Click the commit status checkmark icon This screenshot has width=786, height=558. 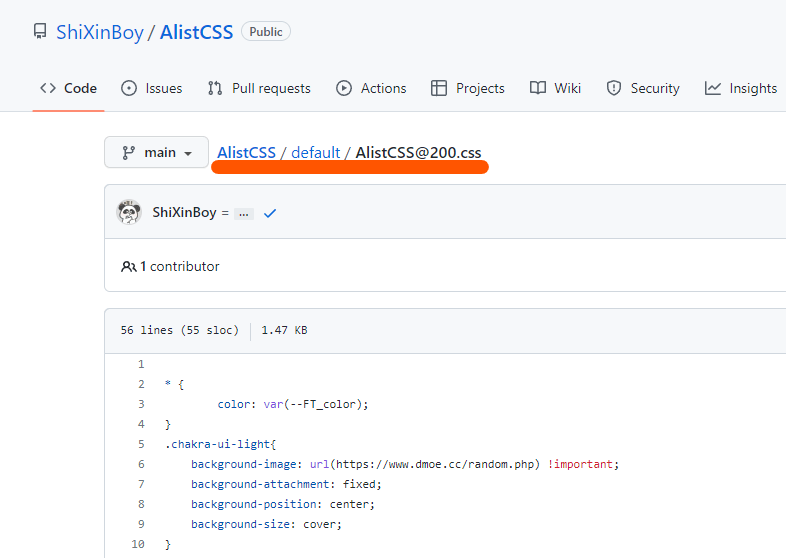coord(270,213)
